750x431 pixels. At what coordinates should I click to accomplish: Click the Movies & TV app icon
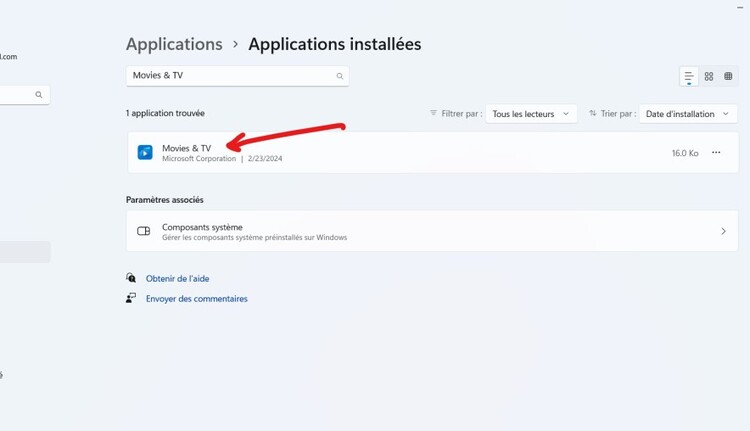[145, 153]
